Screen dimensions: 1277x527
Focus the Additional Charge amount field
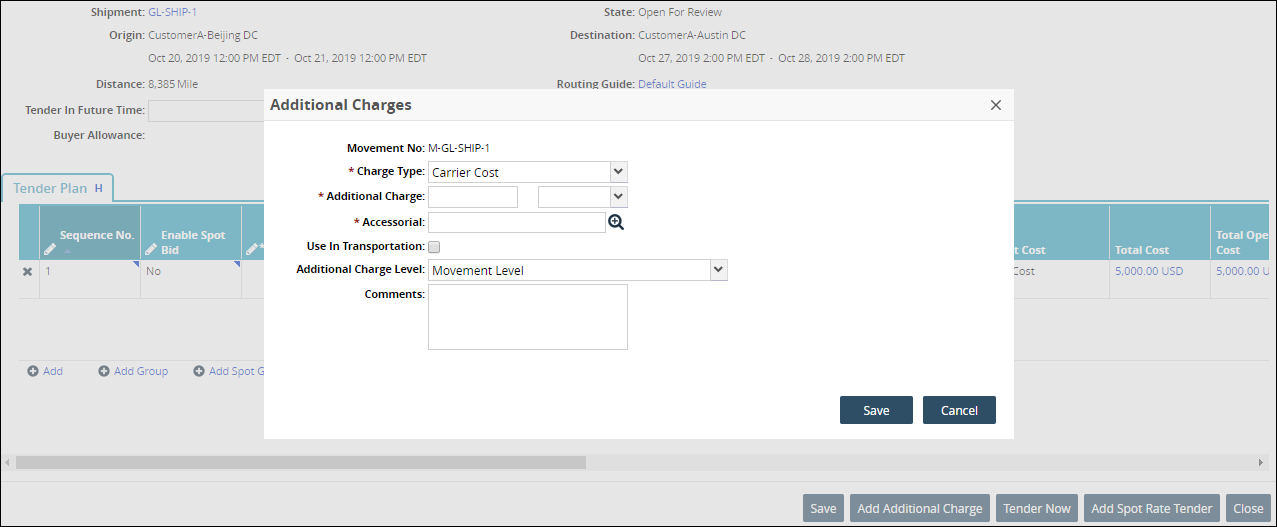[x=473, y=197]
